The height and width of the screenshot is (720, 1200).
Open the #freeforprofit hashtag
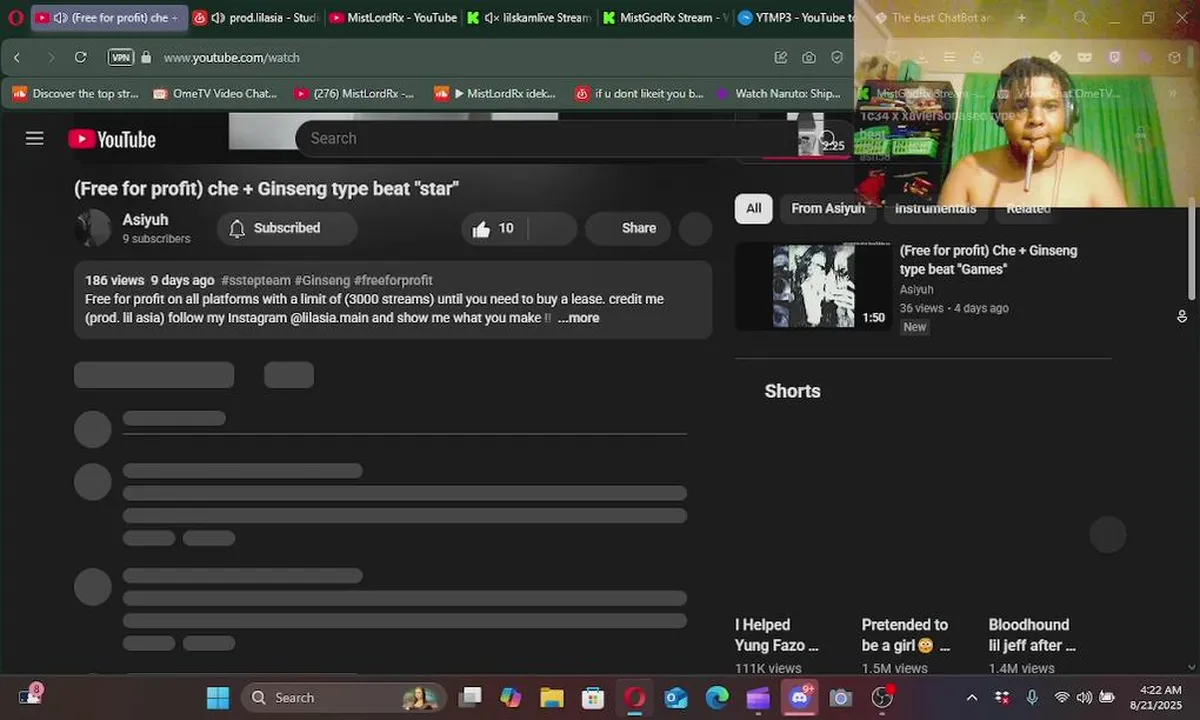point(393,280)
